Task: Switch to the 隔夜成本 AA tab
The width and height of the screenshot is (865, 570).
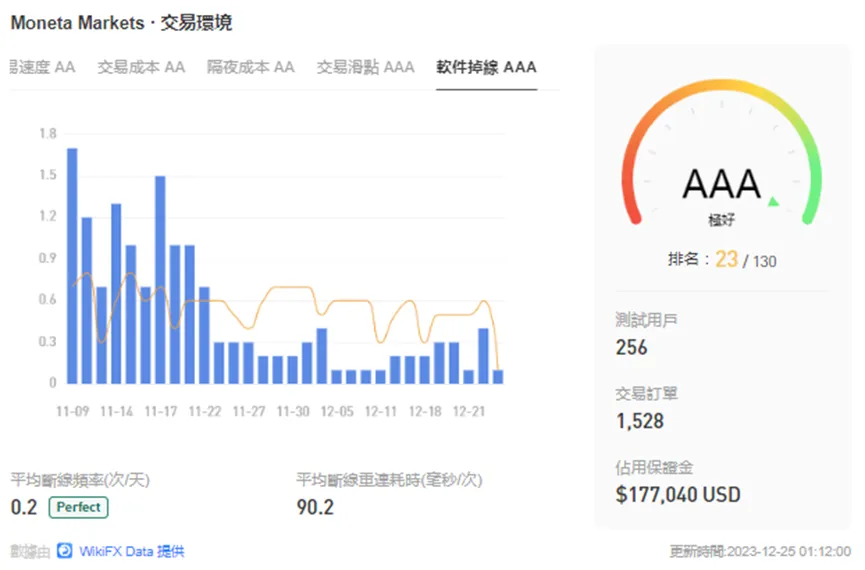Action: click(250, 67)
